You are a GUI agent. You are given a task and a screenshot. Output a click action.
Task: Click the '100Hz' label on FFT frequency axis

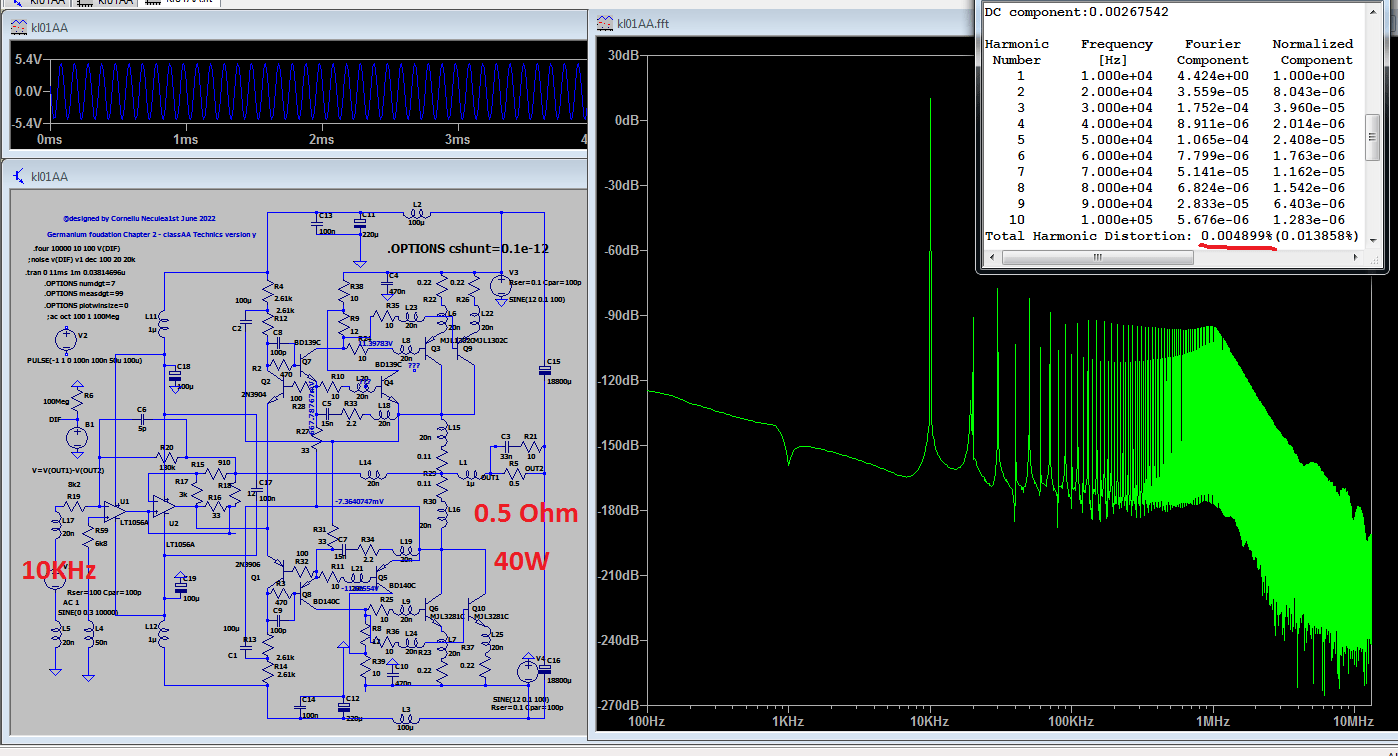(x=646, y=721)
